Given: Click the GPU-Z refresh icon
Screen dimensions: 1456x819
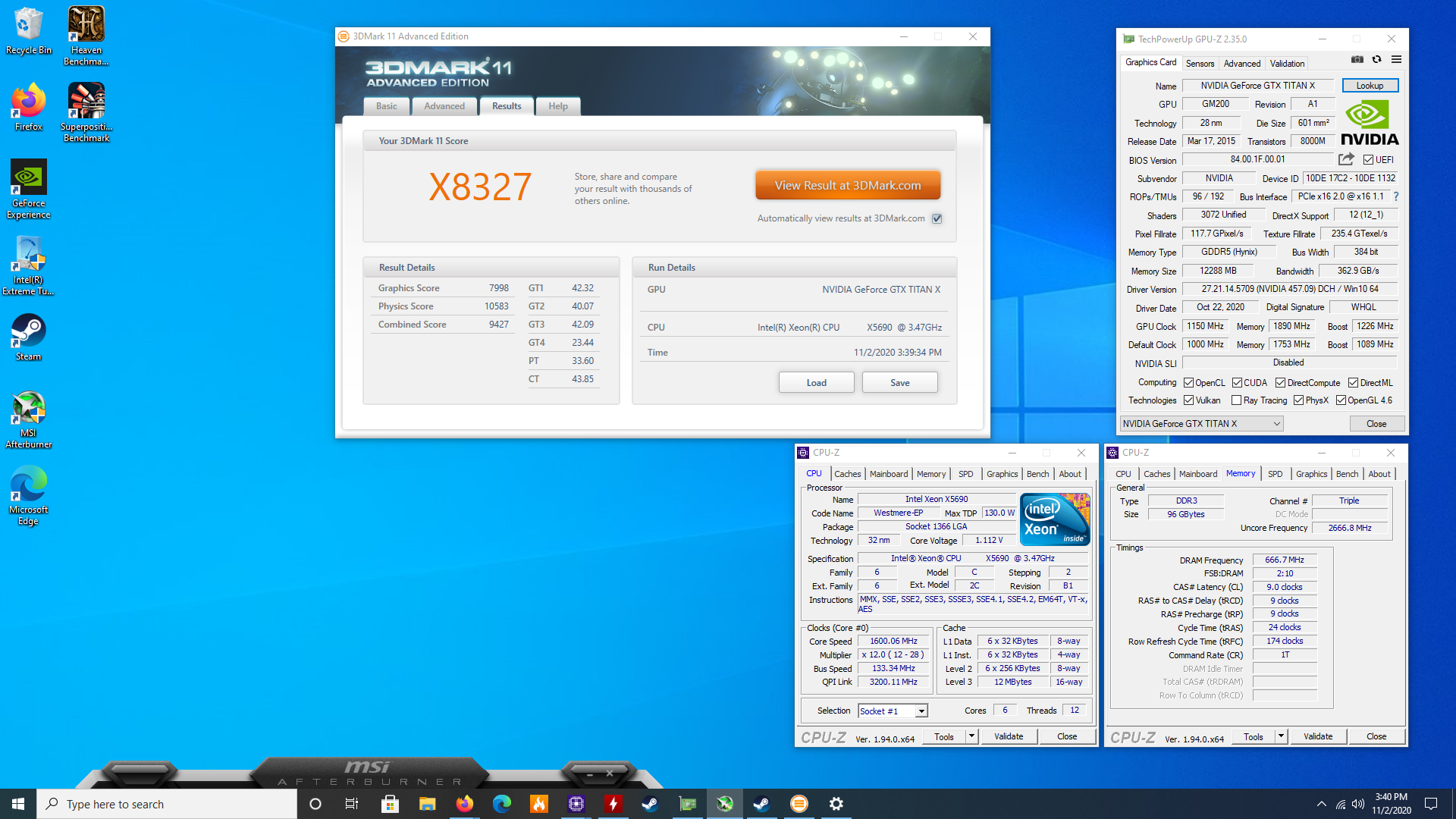Looking at the screenshot, I should (1376, 59).
